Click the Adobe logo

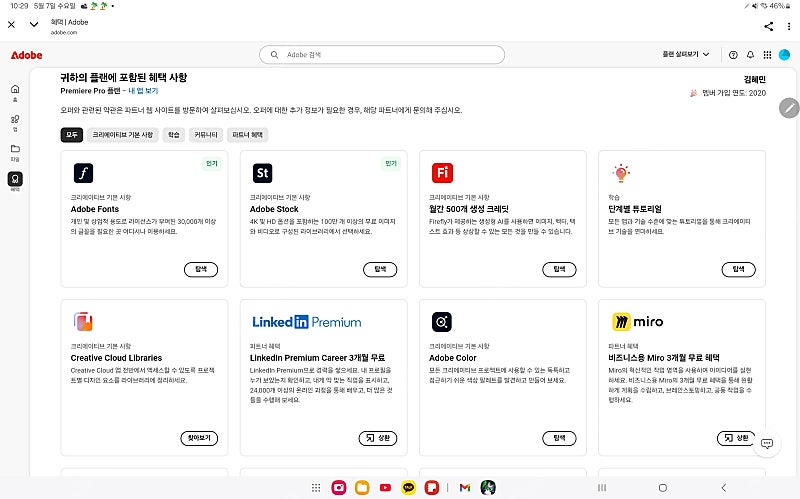point(27,55)
